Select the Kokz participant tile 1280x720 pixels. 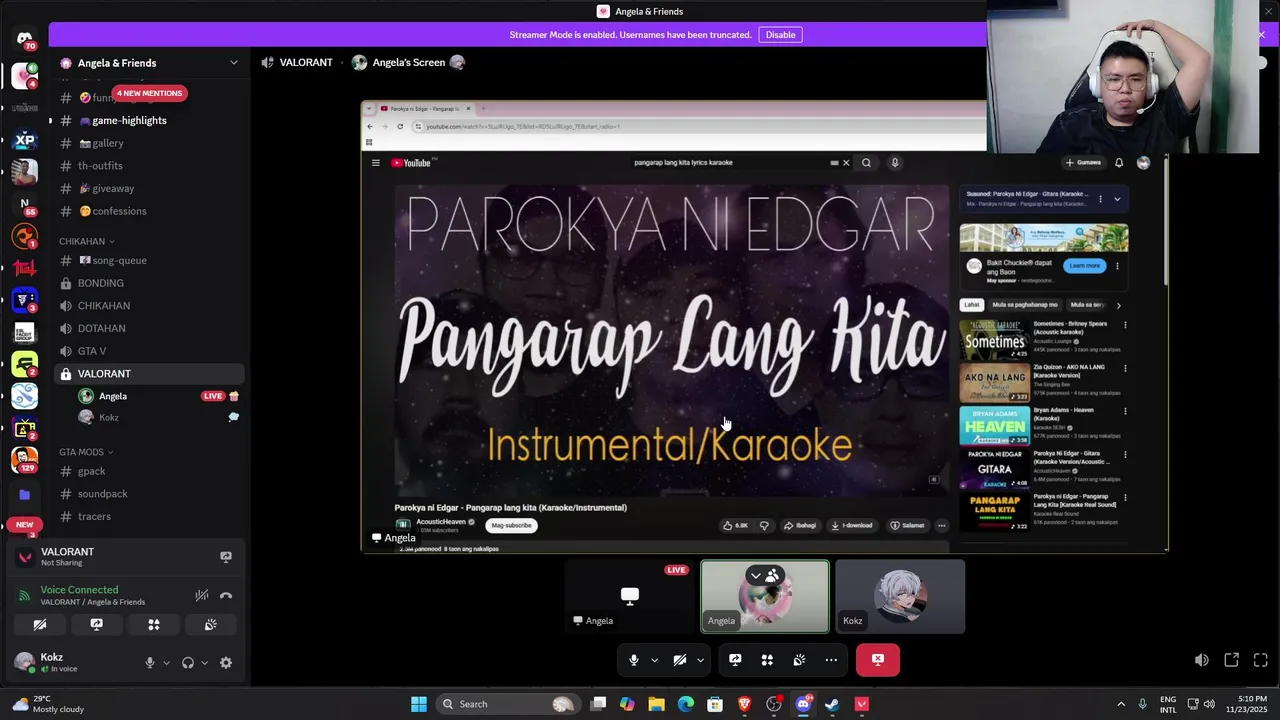900,597
